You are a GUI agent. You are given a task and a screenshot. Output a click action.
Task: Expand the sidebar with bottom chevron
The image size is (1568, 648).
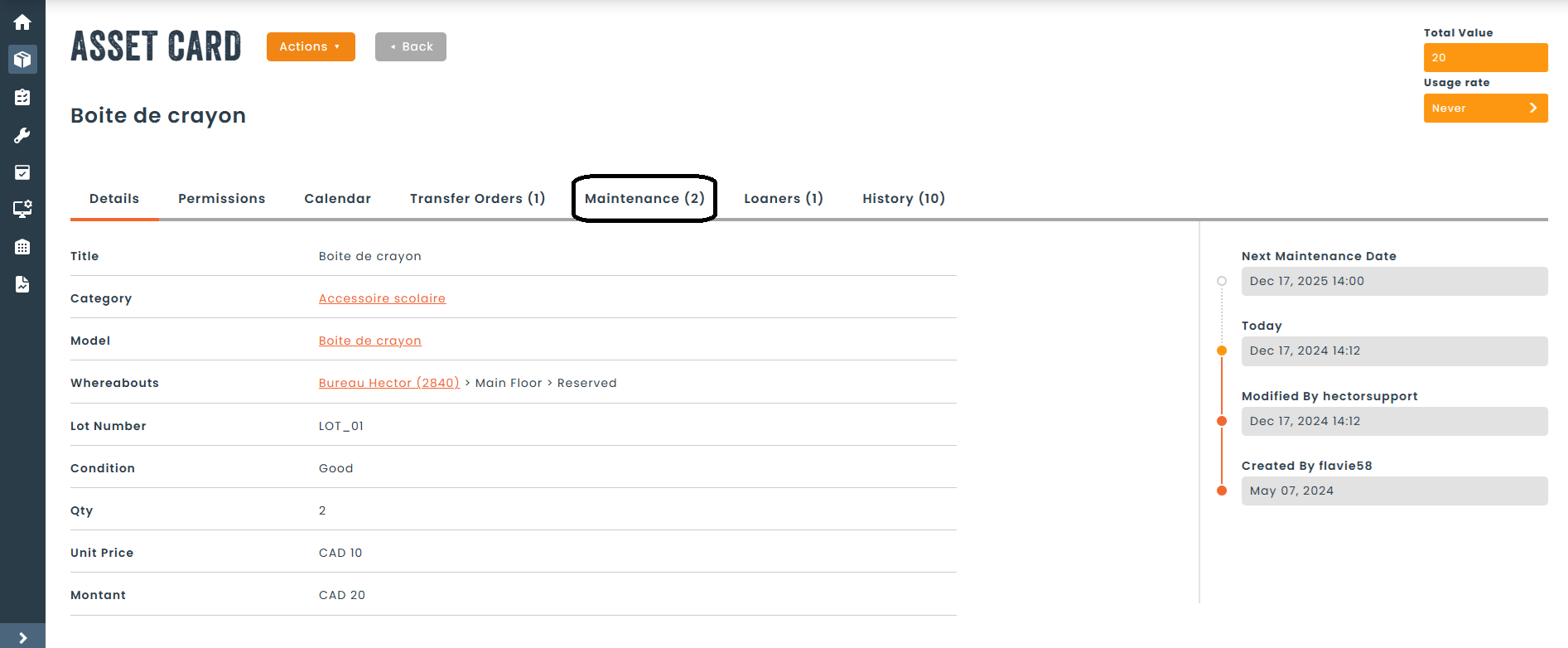coord(22,637)
